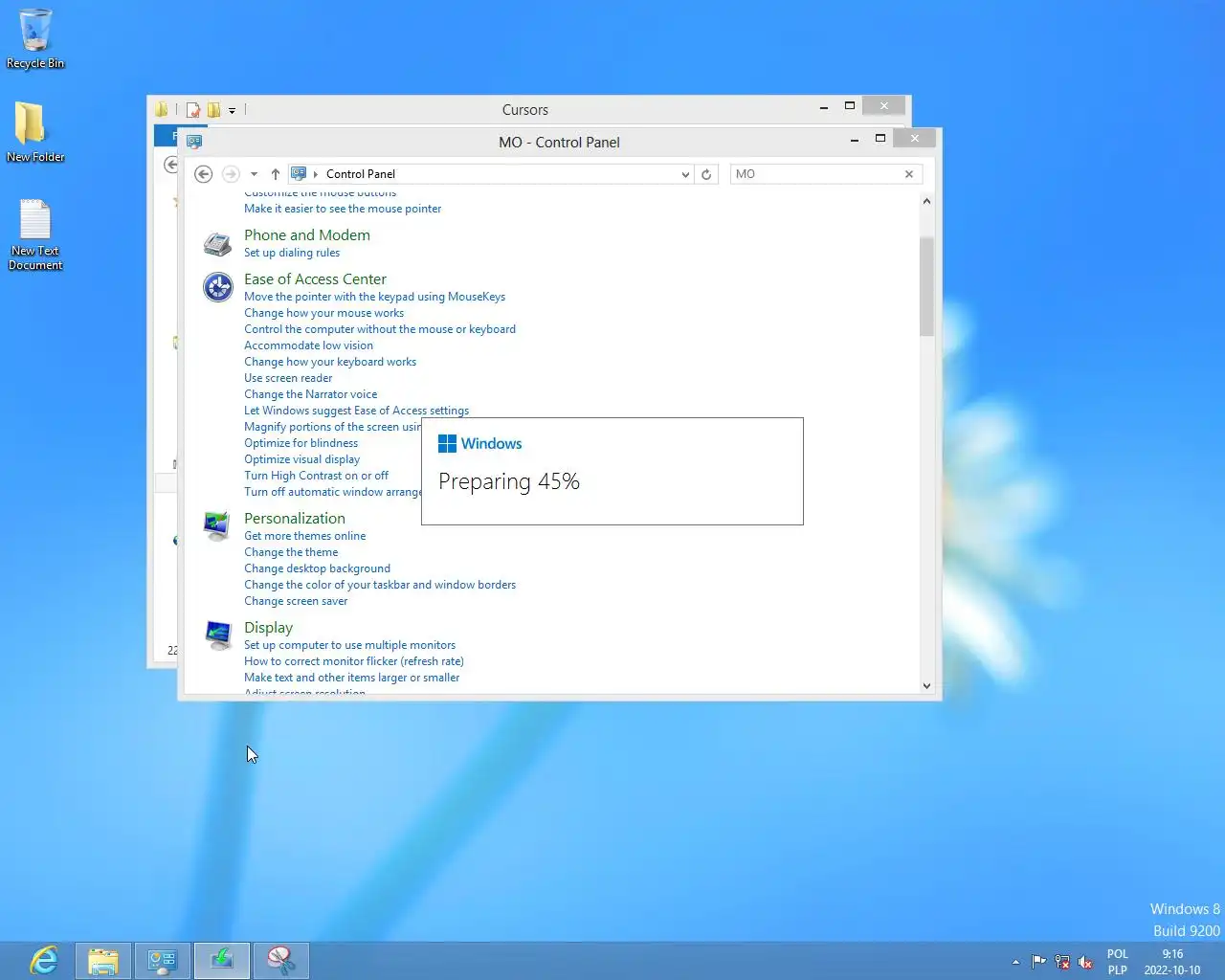
Task: Click the Control Panel address bar icon
Action: click(299, 174)
